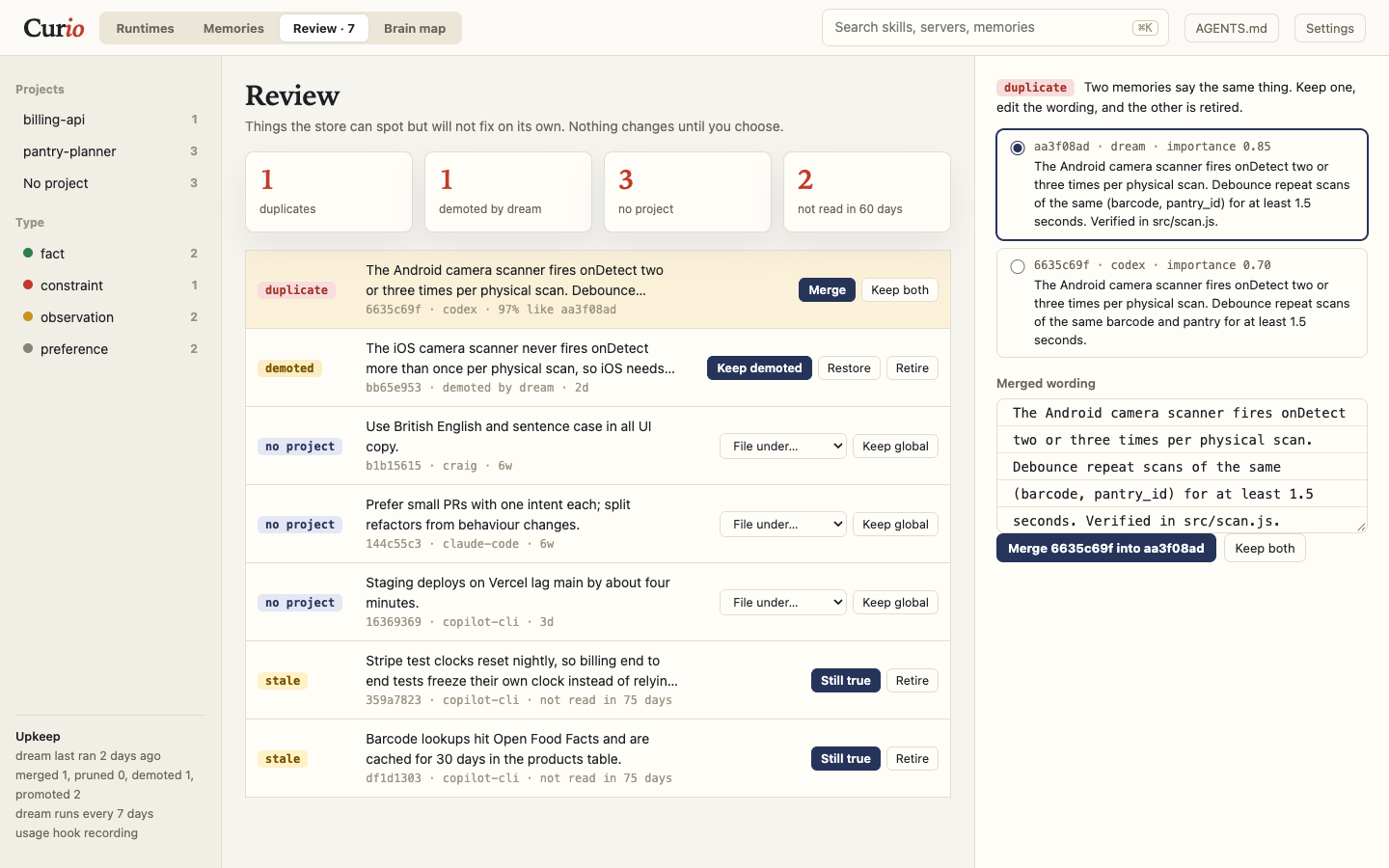This screenshot has height=868, width=1389.
Task: Filter by No project
Action: tap(110, 183)
